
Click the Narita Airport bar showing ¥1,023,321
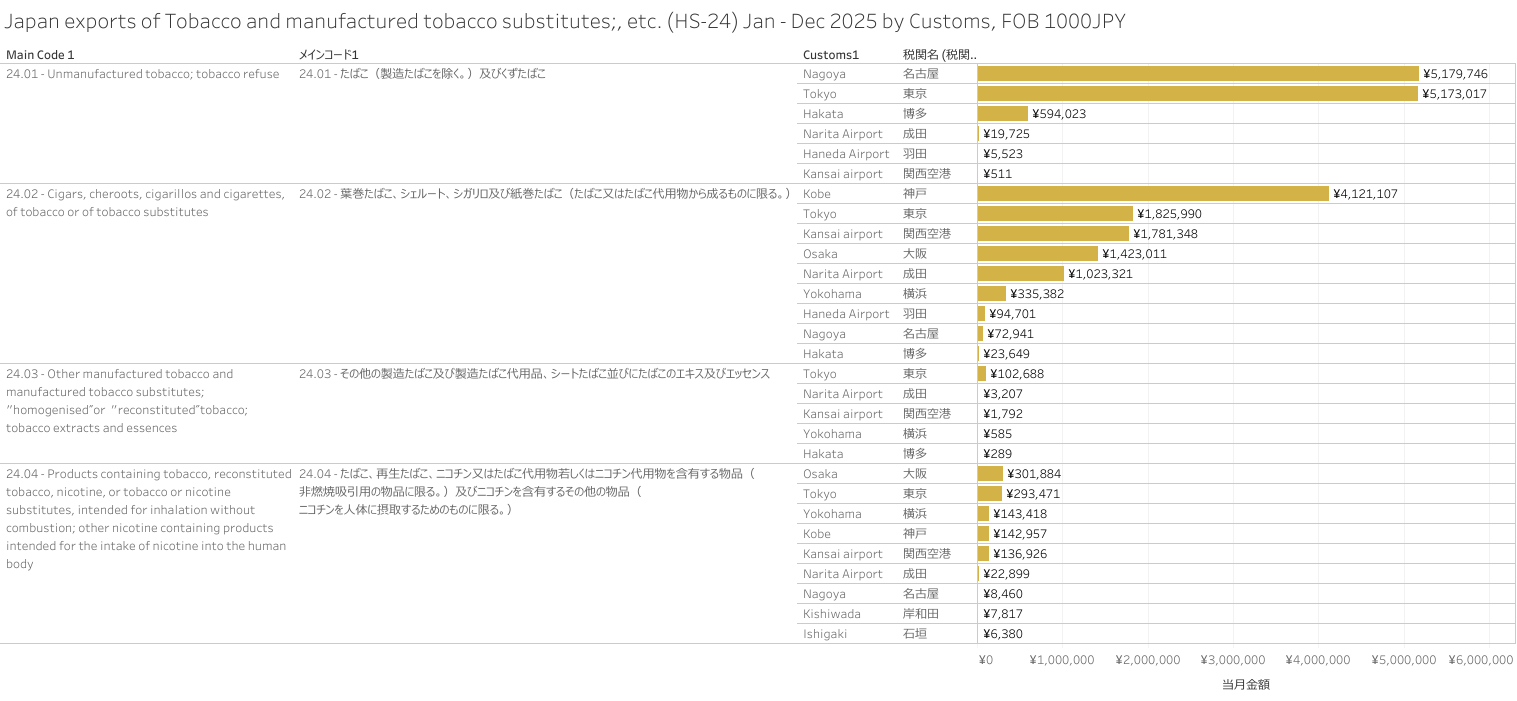(1020, 274)
